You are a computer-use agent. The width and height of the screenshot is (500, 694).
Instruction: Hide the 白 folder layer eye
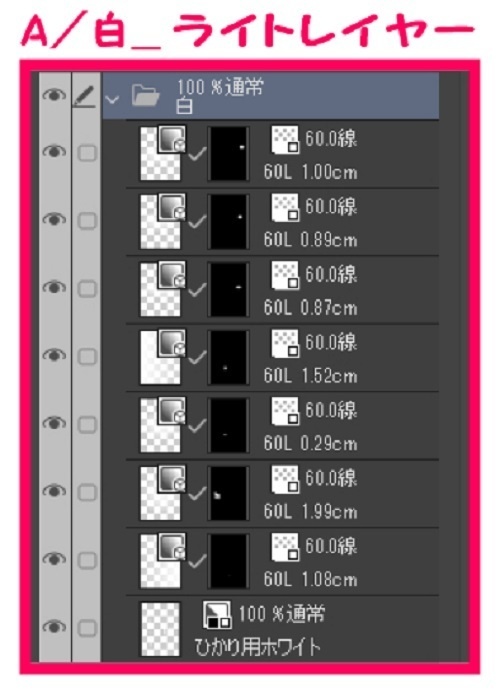tap(54, 95)
